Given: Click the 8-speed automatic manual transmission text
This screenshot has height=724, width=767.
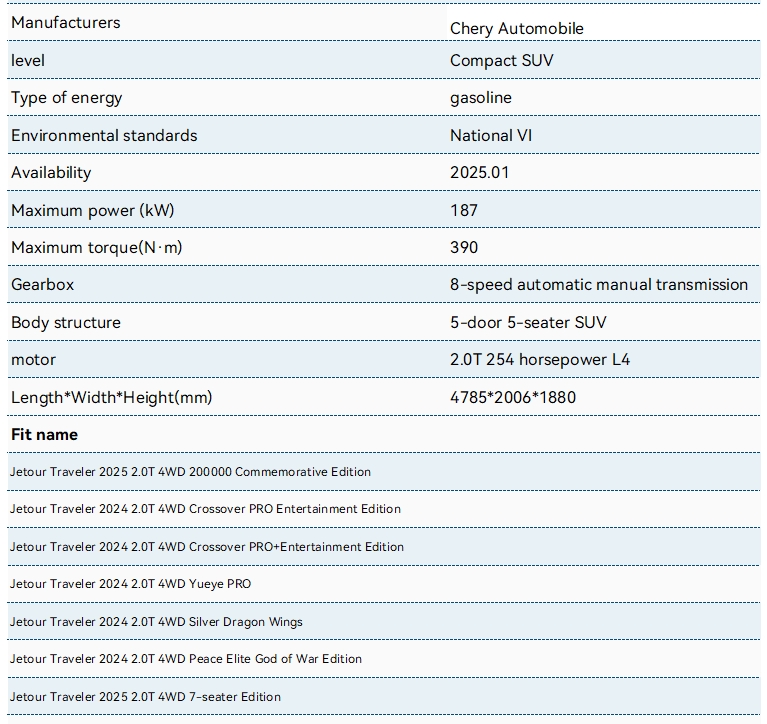Looking at the screenshot, I should [x=599, y=285].
